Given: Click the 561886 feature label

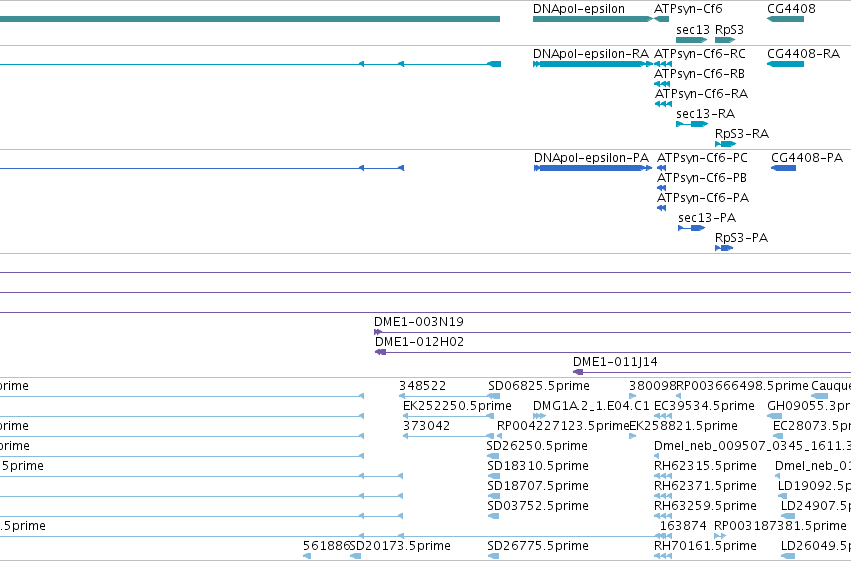Looking at the screenshot, I should pyautogui.click(x=326, y=546).
